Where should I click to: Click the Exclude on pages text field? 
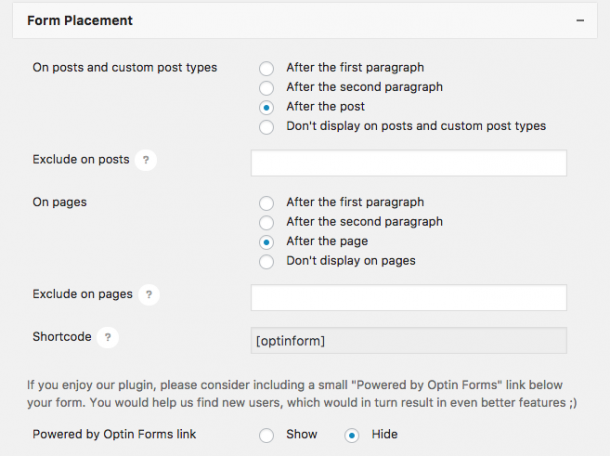click(408, 297)
